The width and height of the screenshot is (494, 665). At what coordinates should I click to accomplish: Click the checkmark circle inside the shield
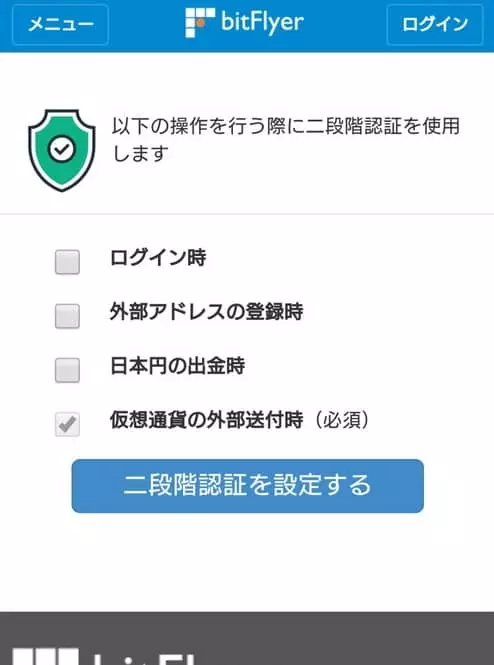pos(62,149)
